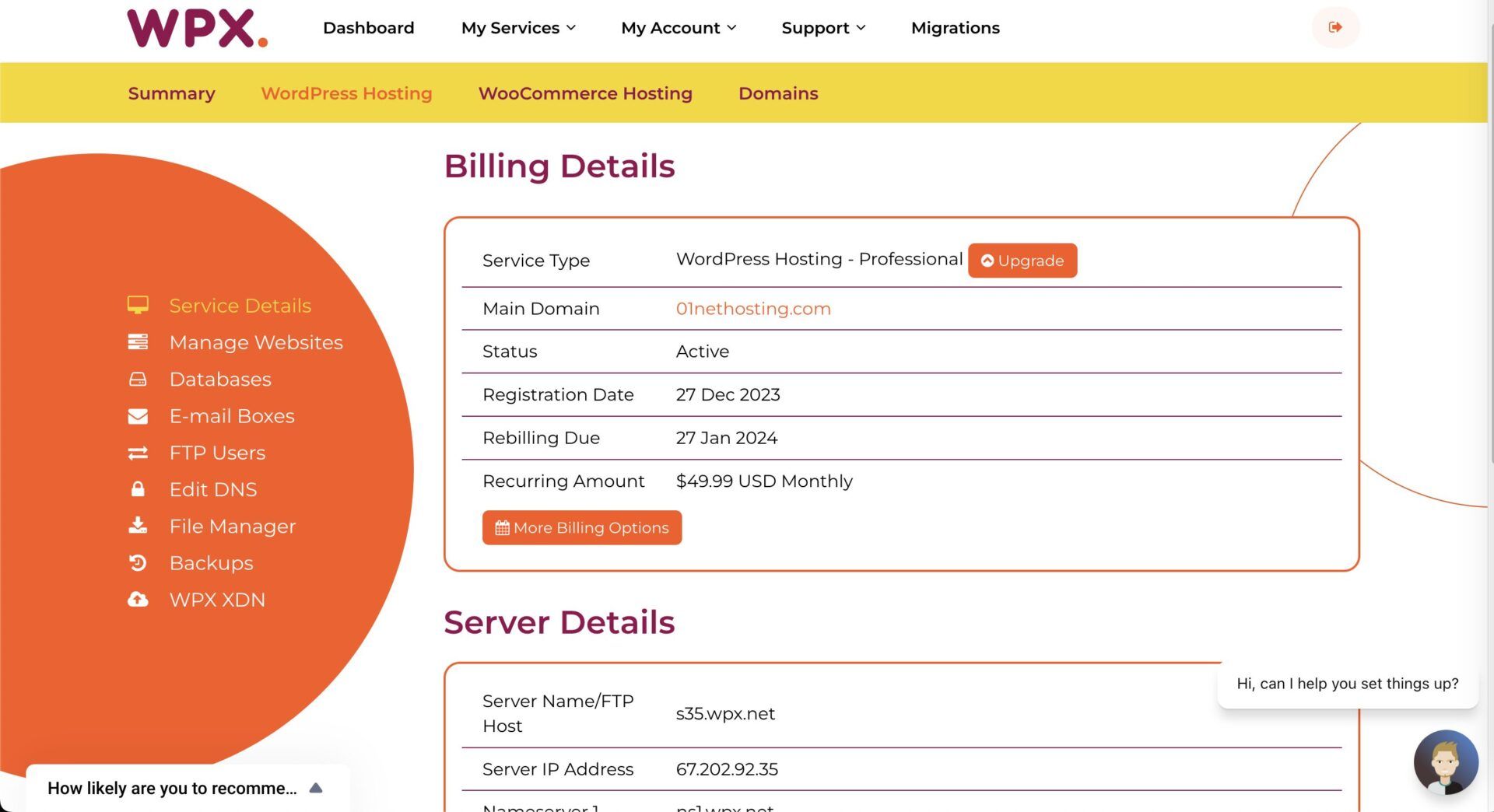Switch to the WordPress Hosting tab
Viewport: 1494px width, 812px height.
click(346, 93)
